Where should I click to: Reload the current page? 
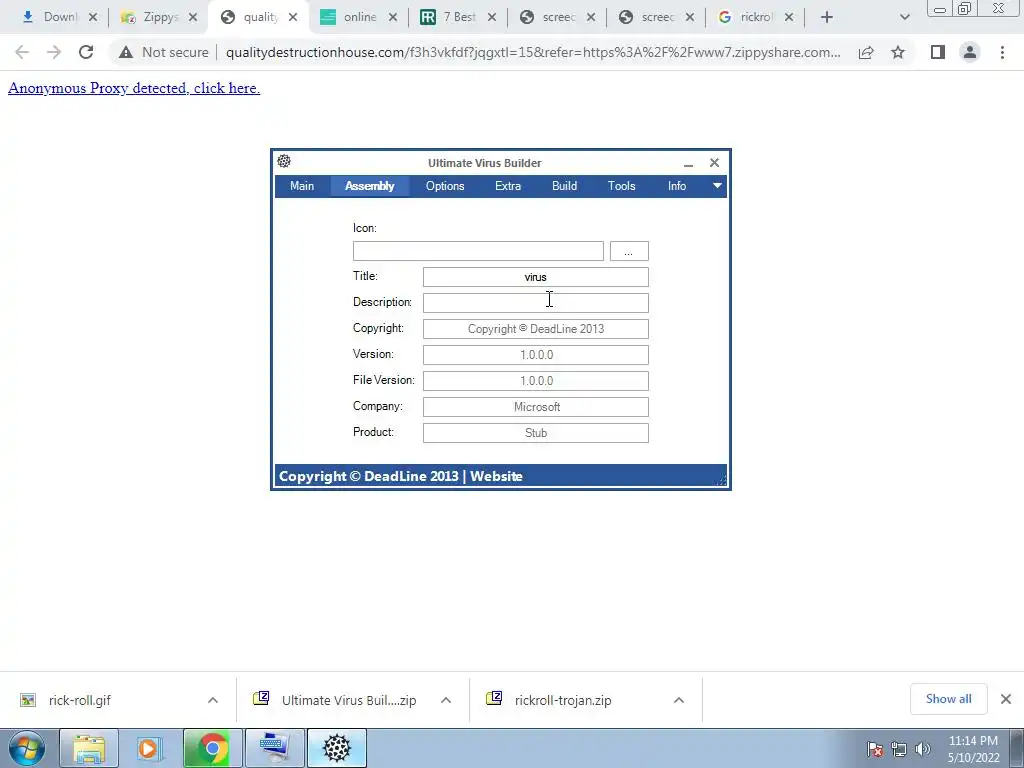[x=86, y=52]
